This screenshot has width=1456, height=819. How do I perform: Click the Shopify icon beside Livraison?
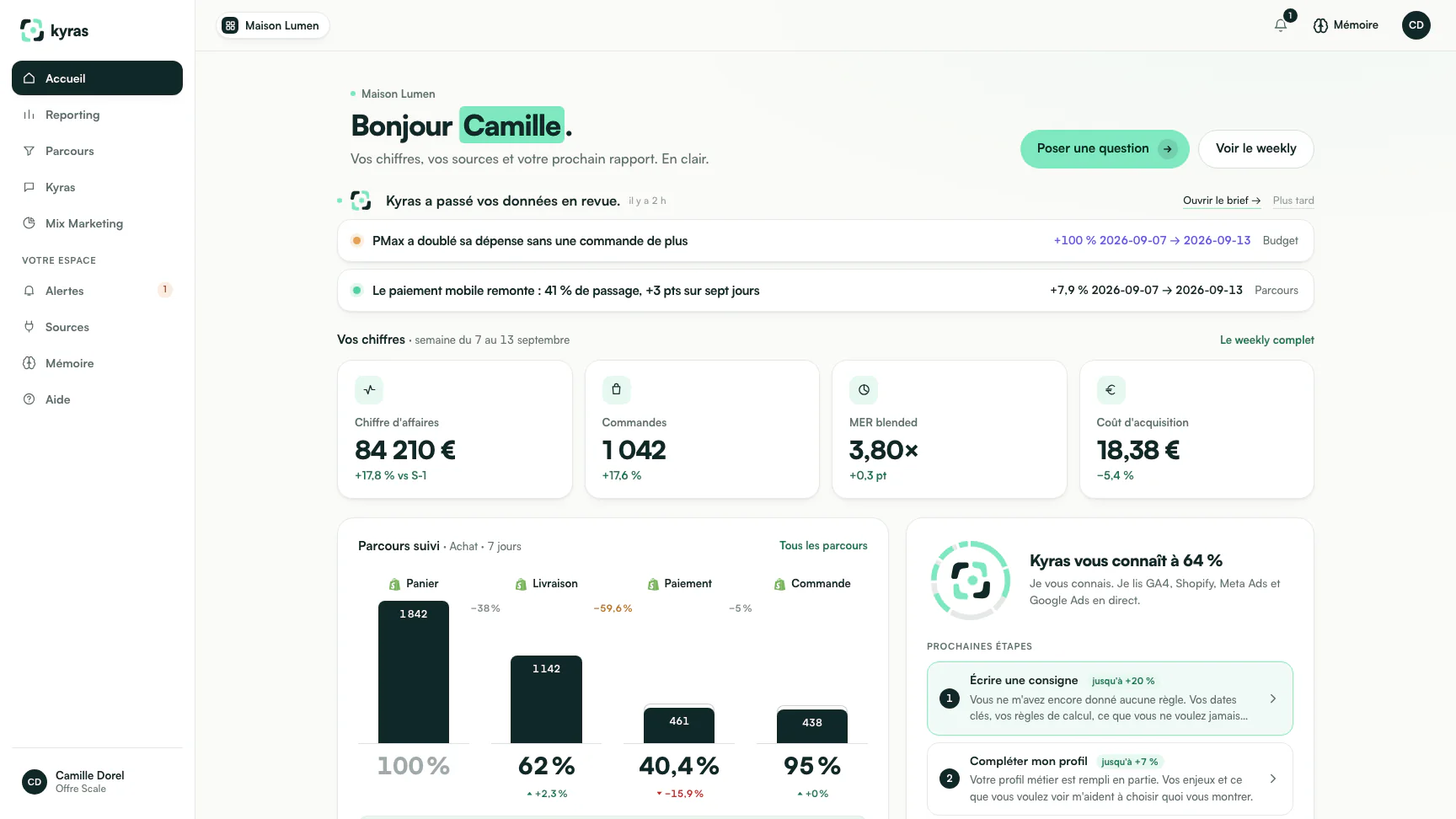coord(521,584)
